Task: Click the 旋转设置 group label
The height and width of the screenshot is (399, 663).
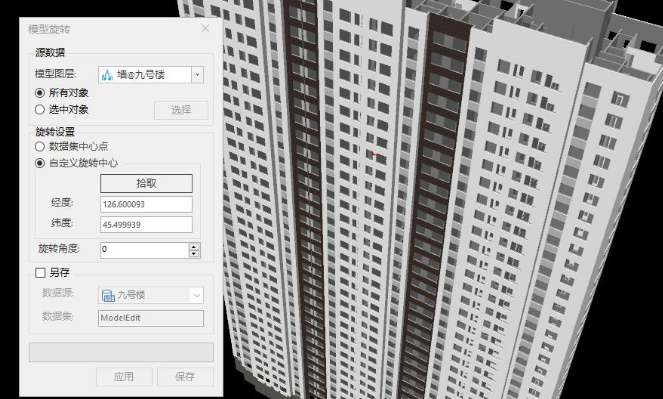Action: [55, 132]
